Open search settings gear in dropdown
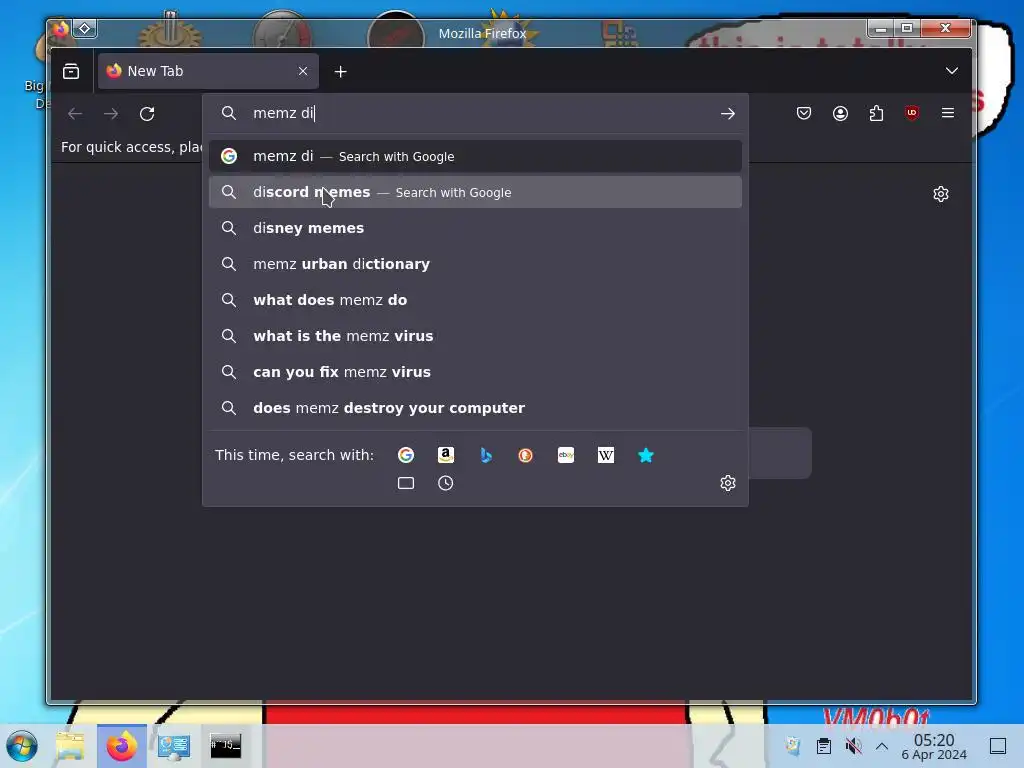This screenshot has height=768, width=1024. 728,483
